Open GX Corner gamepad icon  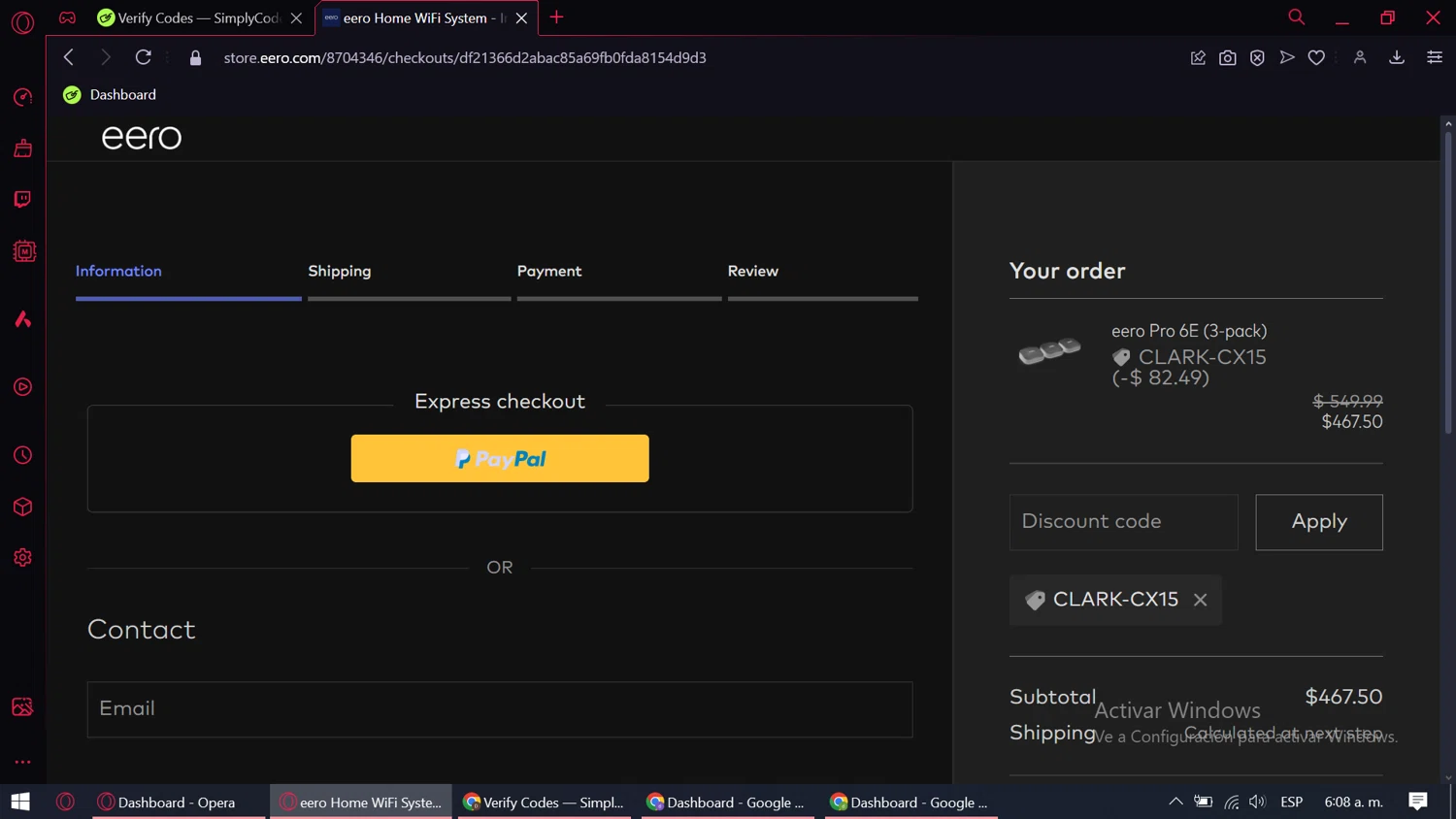point(67,17)
